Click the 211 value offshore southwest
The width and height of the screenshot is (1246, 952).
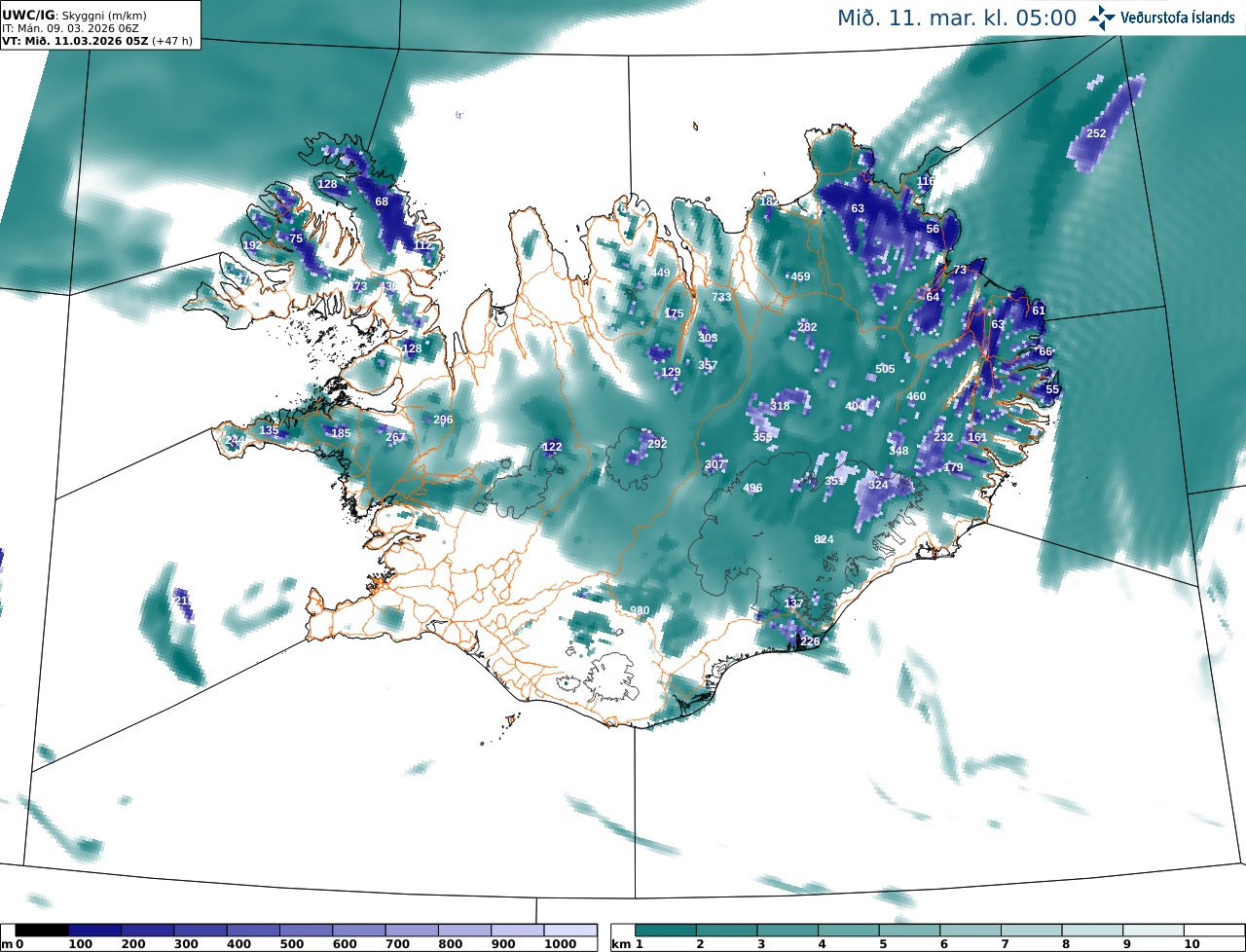tap(183, 601)
